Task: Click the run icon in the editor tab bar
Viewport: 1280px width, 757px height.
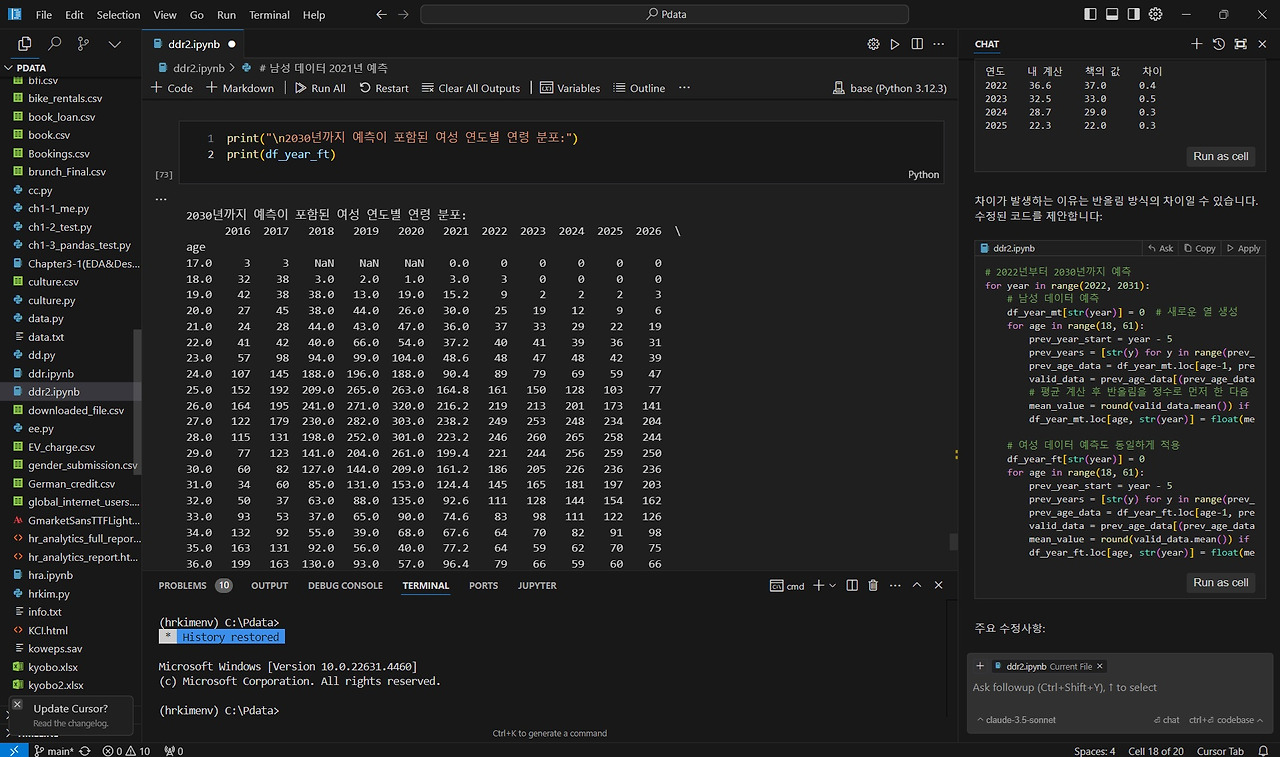Action: (x=895, y=44)
